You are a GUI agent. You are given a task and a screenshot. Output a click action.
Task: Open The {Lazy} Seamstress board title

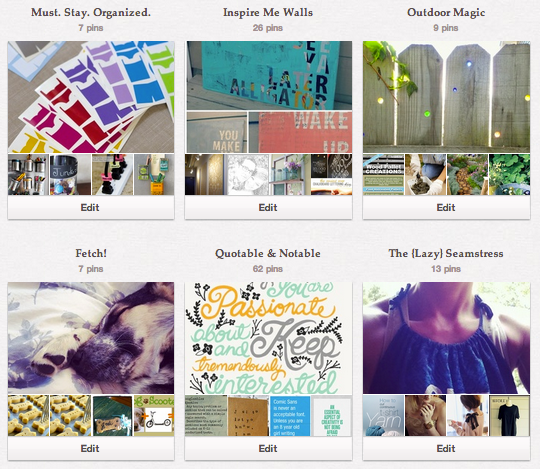click(x=446, y=253)
